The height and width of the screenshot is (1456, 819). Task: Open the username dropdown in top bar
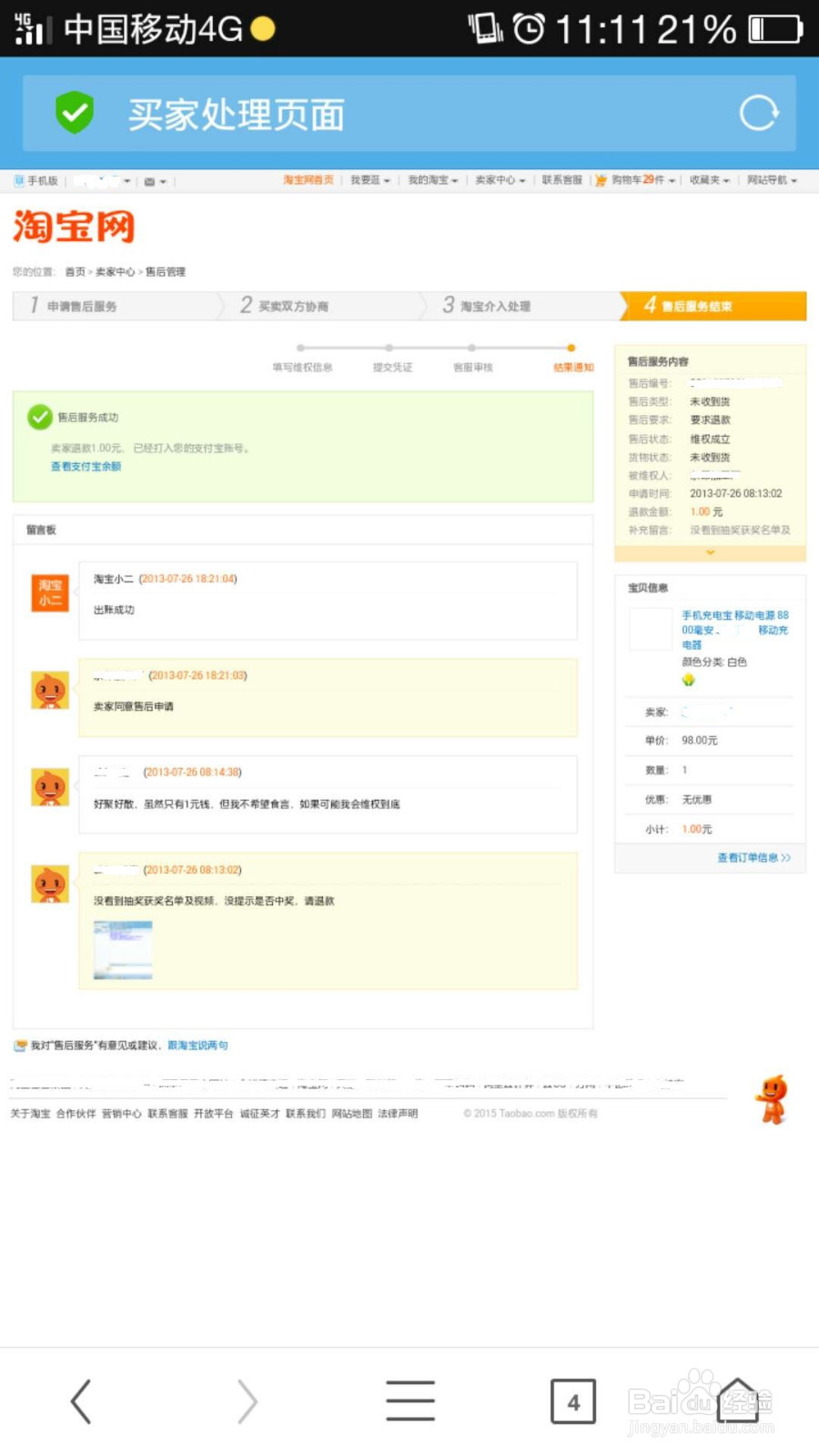pyautogui.click(x=103, y=180)
